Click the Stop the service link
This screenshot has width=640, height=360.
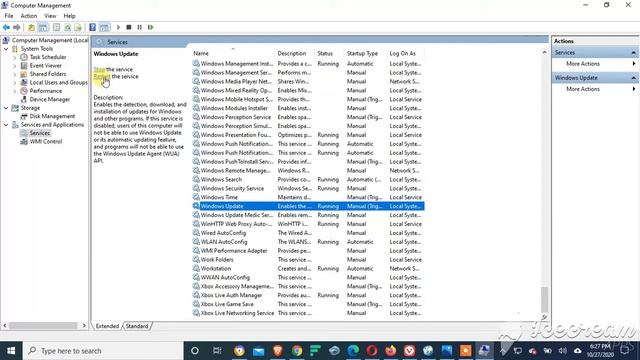pyautogui.click(x=99, y=69)
